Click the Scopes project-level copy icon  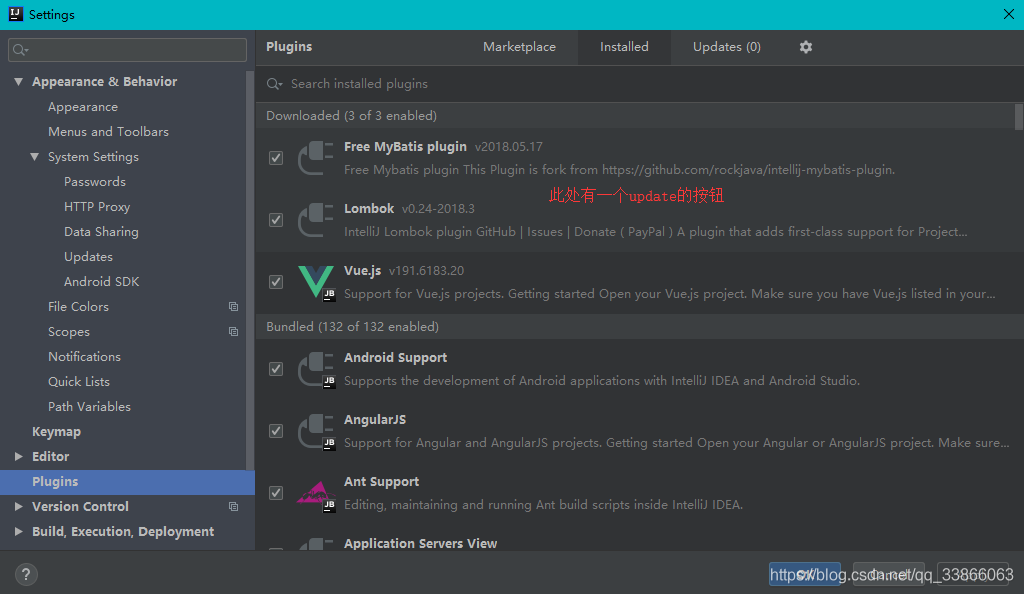[x=233, y=332]
